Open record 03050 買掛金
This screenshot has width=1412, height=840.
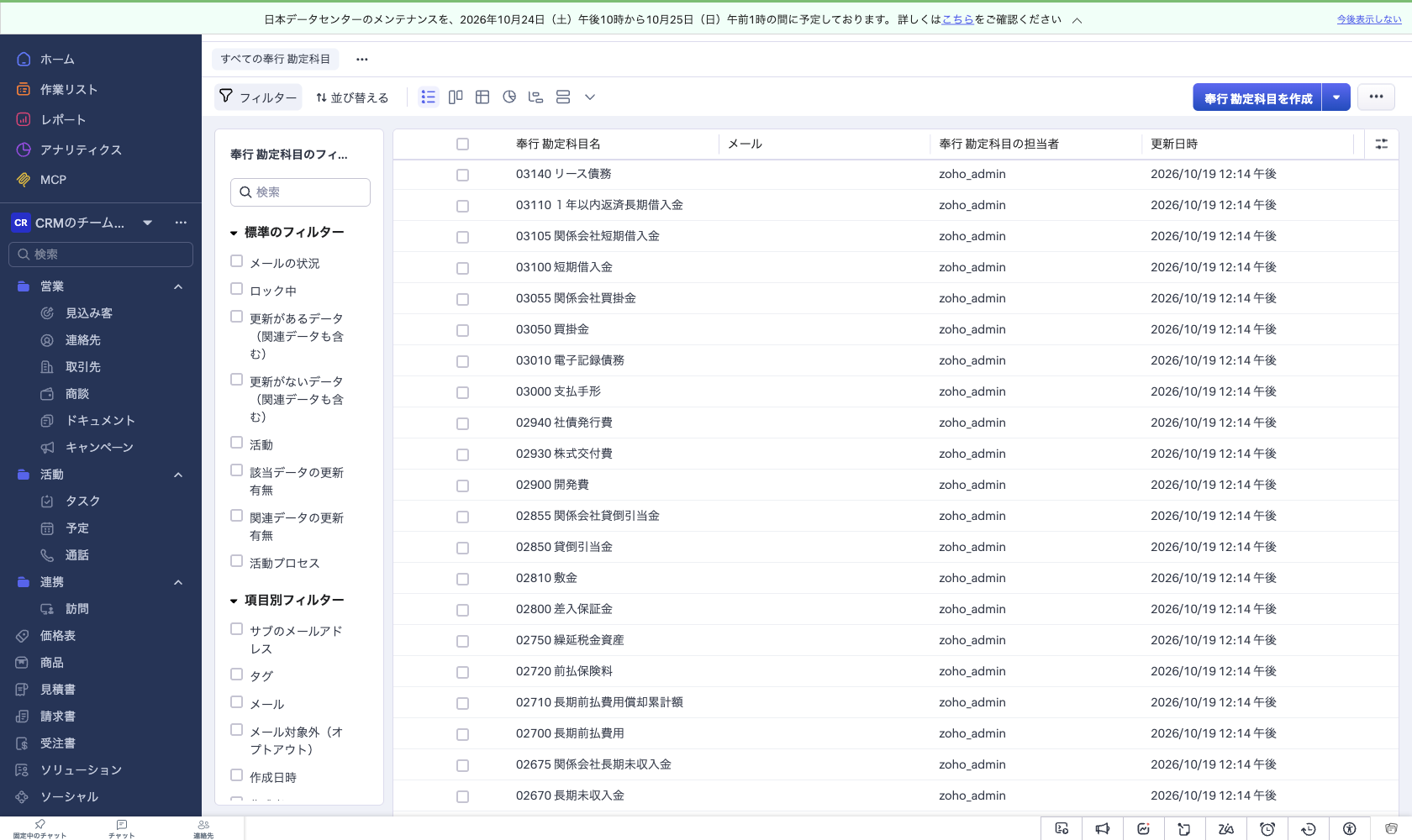[552, 329]
